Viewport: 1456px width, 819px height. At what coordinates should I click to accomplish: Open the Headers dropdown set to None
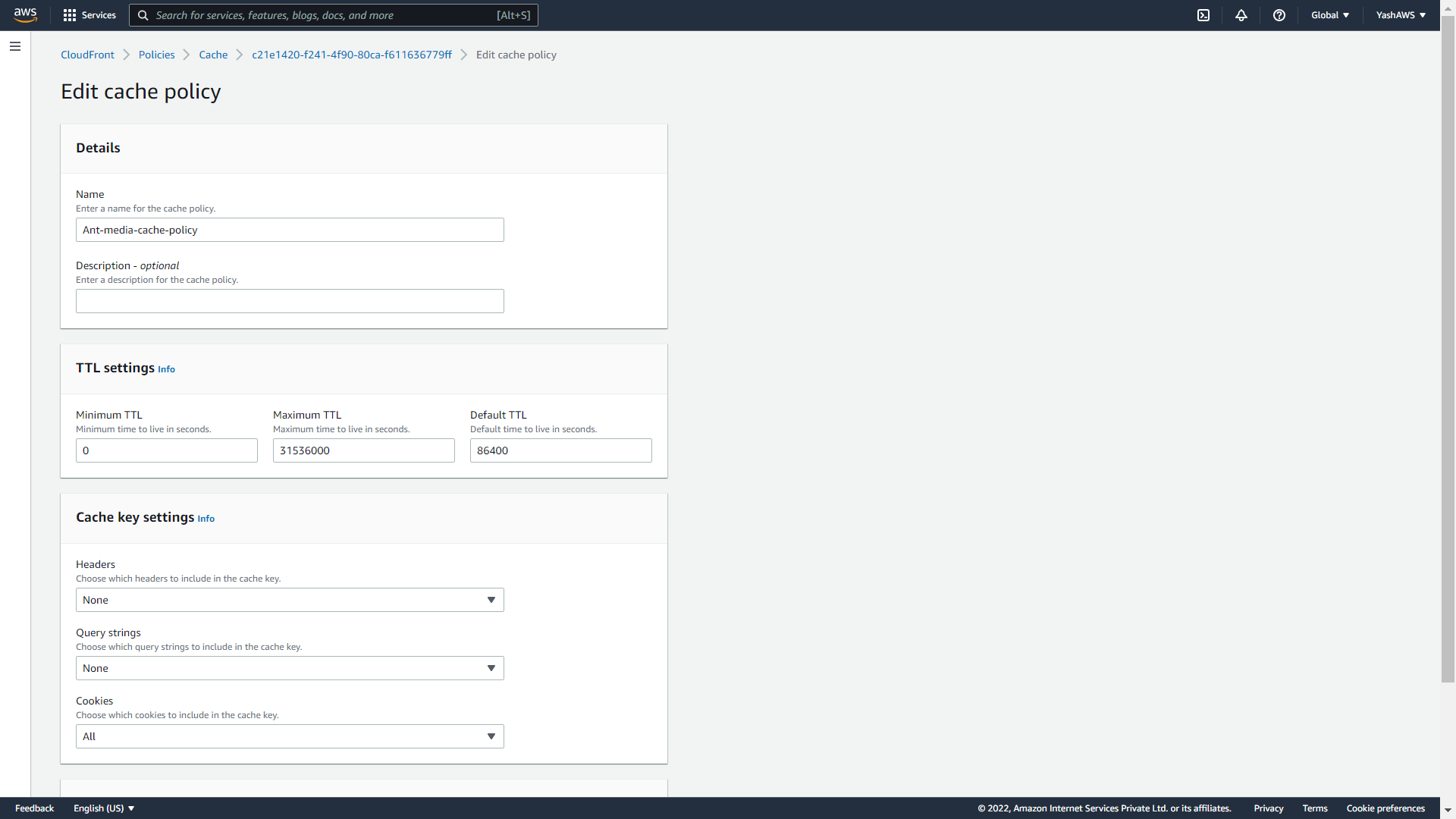click(x=290, y=600)
